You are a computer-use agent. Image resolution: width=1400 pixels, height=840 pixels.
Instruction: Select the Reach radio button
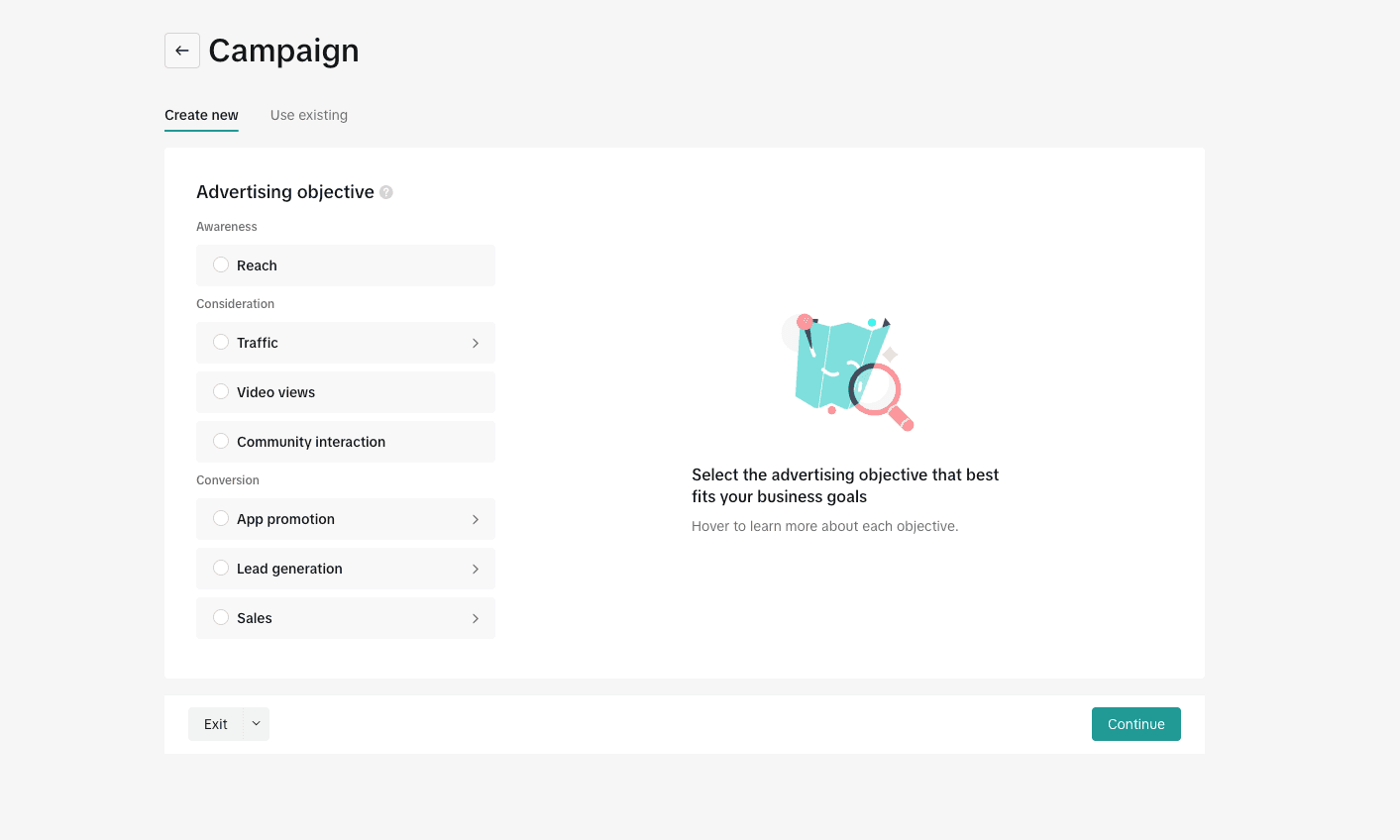click(x=221, y=264)
